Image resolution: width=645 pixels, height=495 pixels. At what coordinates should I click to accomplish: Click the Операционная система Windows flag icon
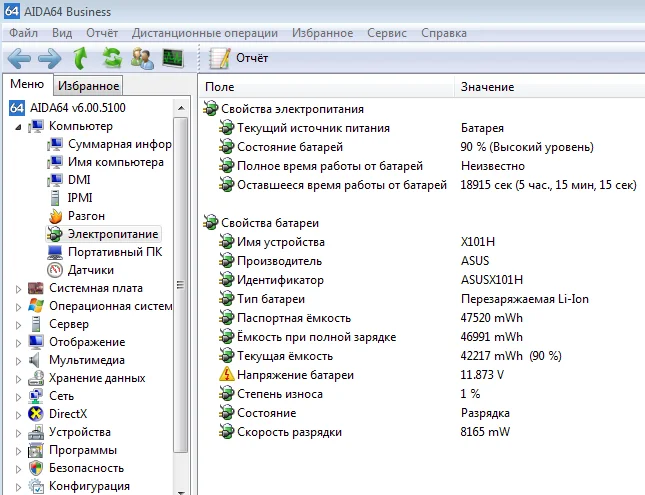pyautogui.click(x=36, y=306)
